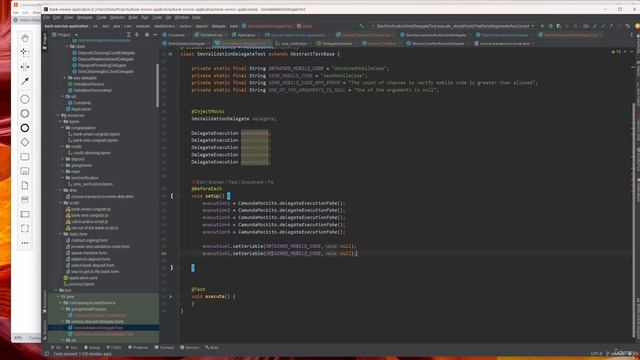Collapse the test folder in project tree
The image size is (640, 360).
(56, 290)
